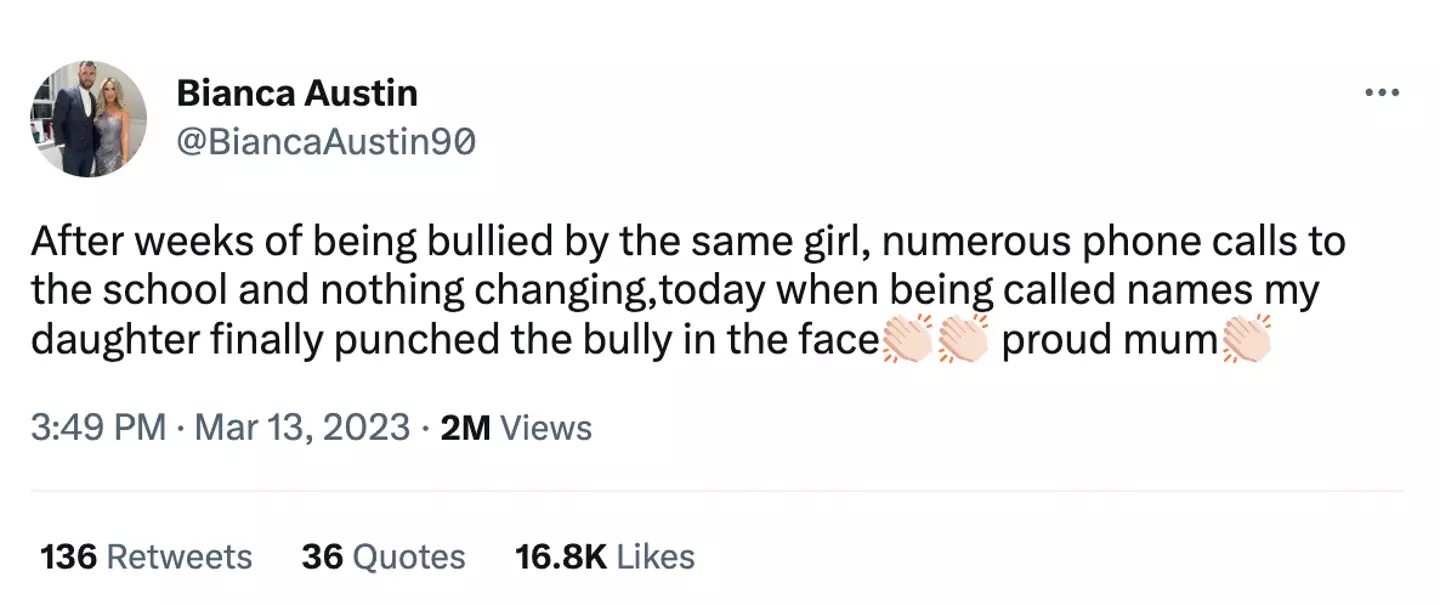Open the three-dot more options menu
The width and height of the screenshot is (1440, 605).
pyautogui.click(x=1382, y=93)
